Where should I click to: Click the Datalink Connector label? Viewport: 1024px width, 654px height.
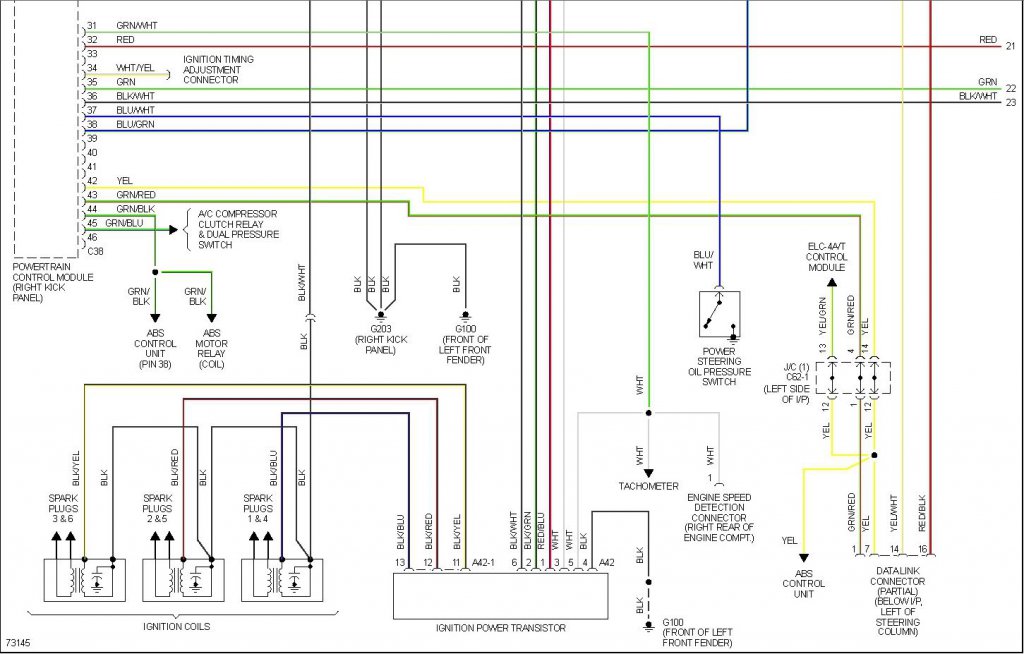(x=898, y=601)
